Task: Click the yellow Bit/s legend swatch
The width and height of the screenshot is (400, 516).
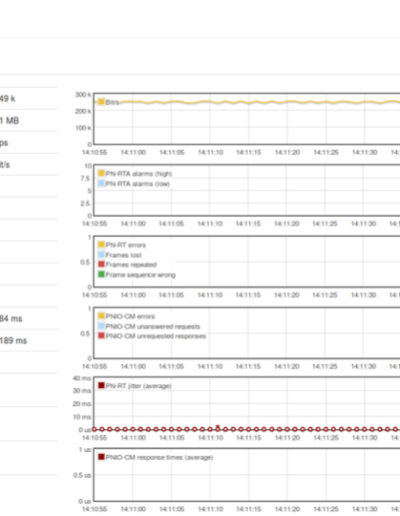Action: [x=101, y=102]
